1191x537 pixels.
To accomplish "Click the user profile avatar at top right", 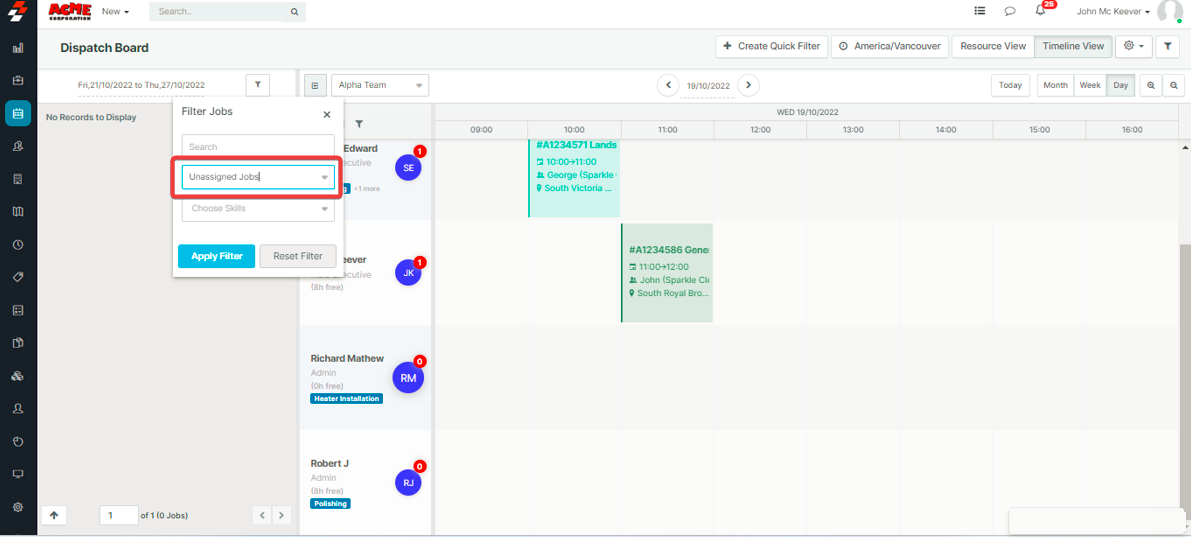I will point(1170,11).
